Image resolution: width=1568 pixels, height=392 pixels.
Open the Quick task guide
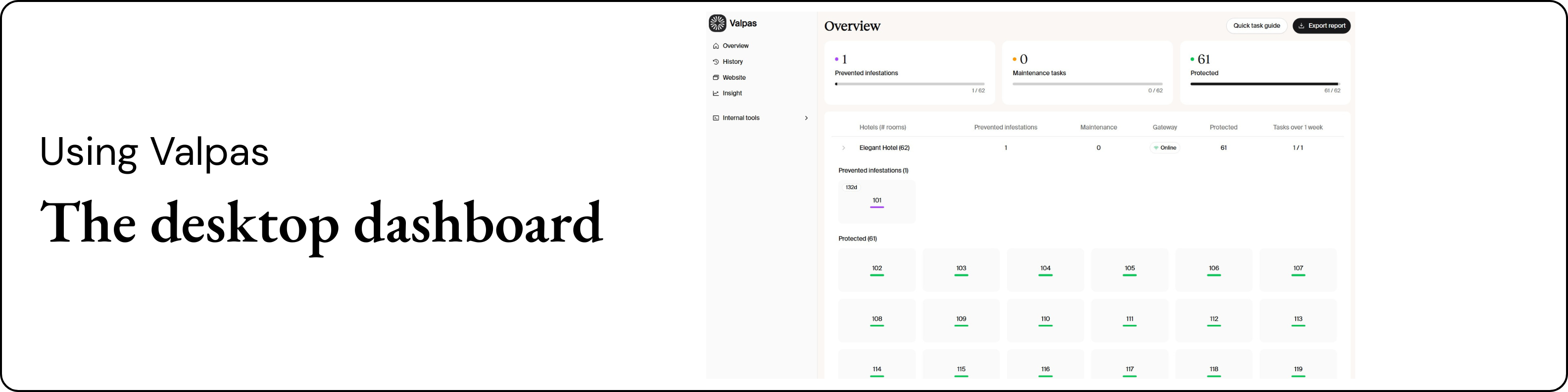1257,26
